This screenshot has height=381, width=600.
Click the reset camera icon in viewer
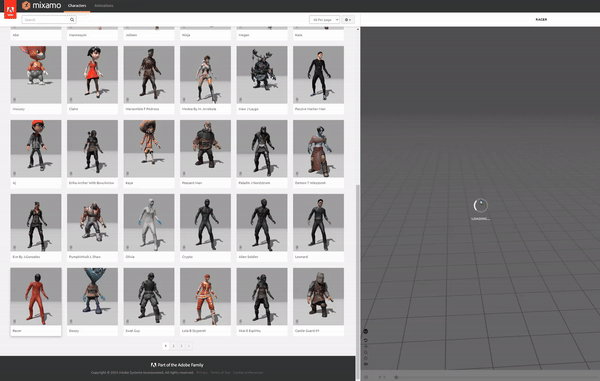pos(365,340)
